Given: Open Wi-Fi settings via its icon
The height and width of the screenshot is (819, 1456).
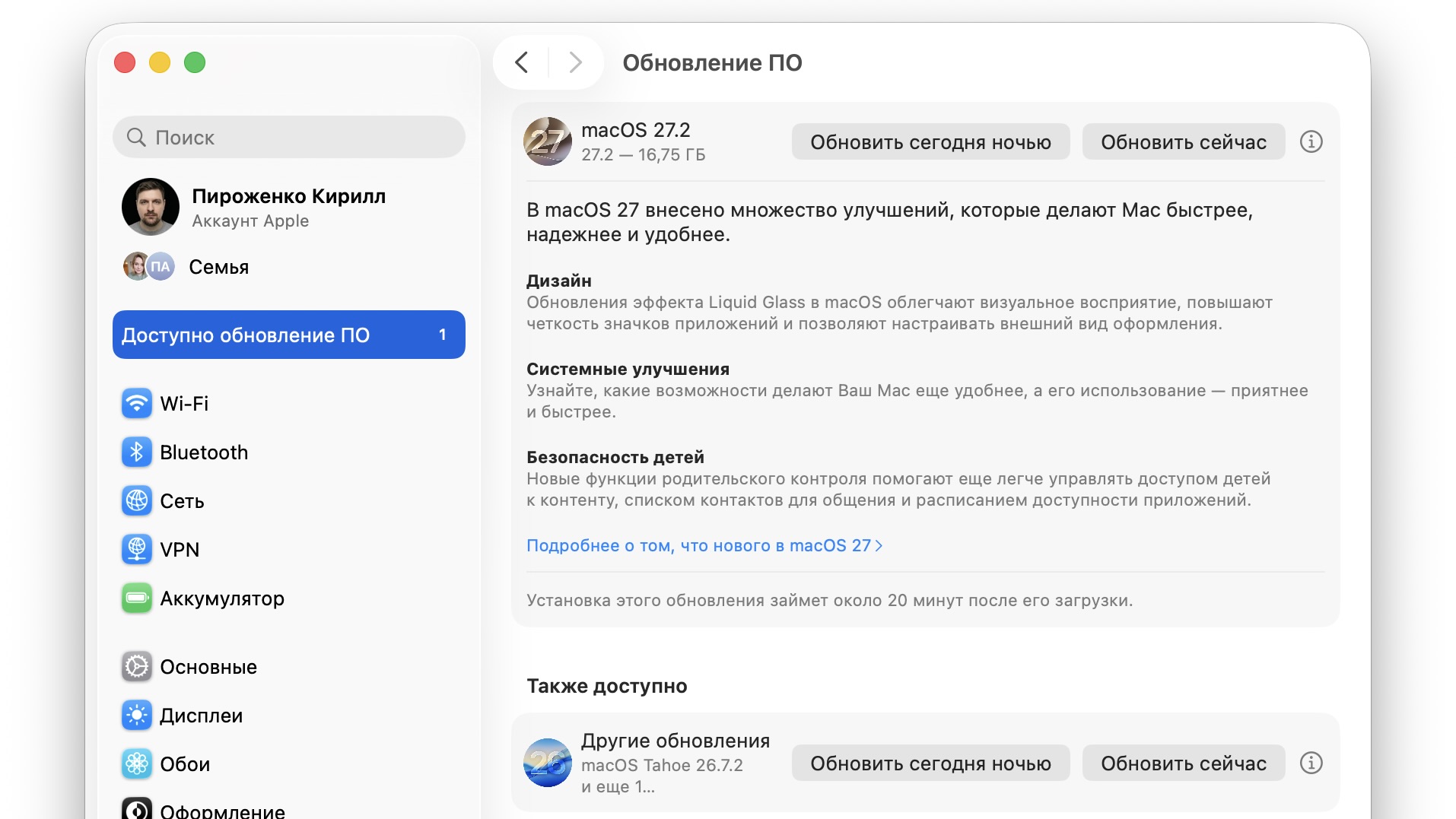Looking at the screenshot, I should point(137,404).
